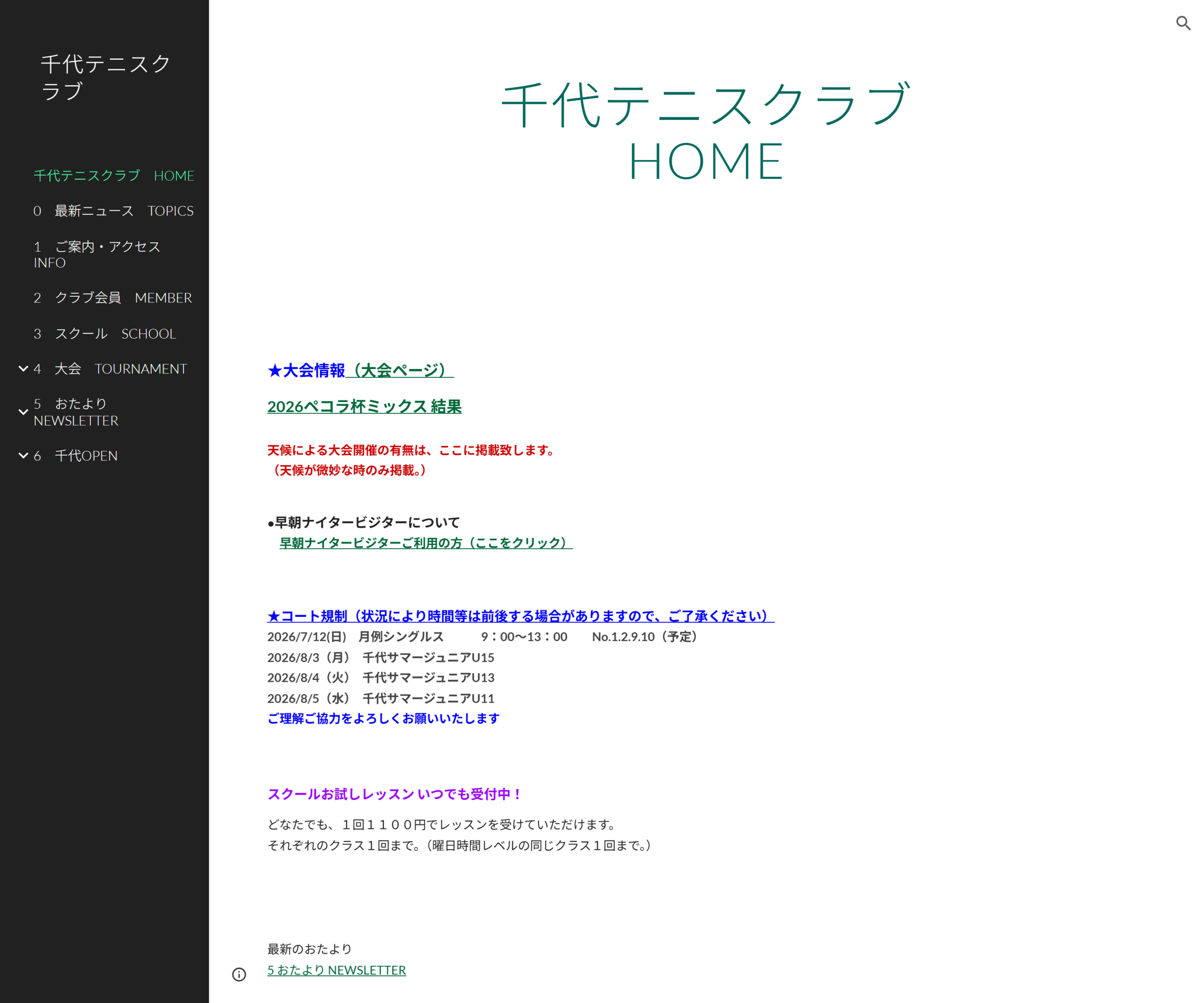Click the purple スクールお試しレッスン heading
This screenshot has height=1003, width=1204.
coord(396,794)
